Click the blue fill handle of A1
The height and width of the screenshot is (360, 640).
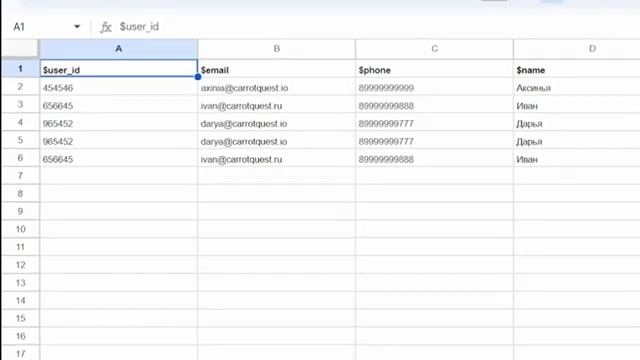coord(198,77)
